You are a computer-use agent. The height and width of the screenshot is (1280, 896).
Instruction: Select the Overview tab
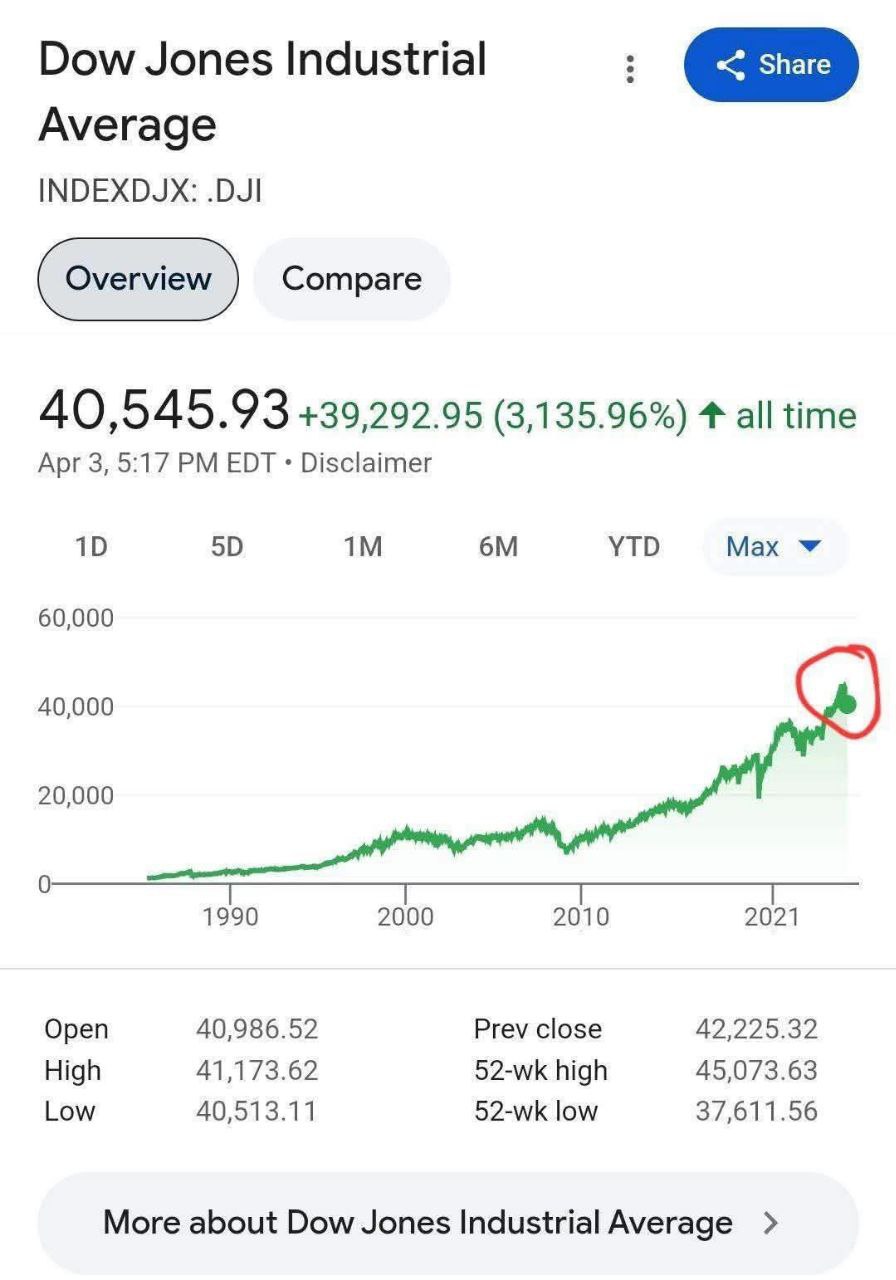138,279
